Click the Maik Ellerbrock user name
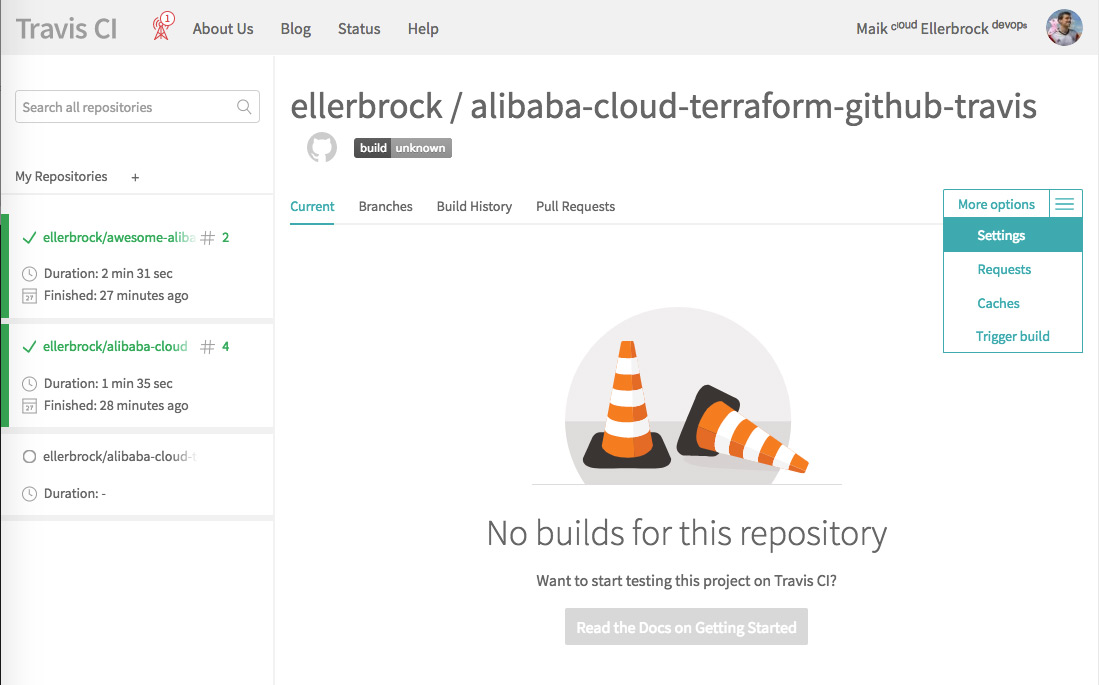Screen dimensions: 1099x685 [x=941, y=28]
